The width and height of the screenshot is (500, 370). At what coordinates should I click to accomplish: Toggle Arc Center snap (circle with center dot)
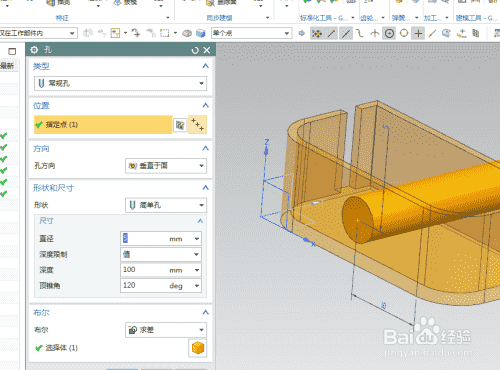click(x=389, y=33)
